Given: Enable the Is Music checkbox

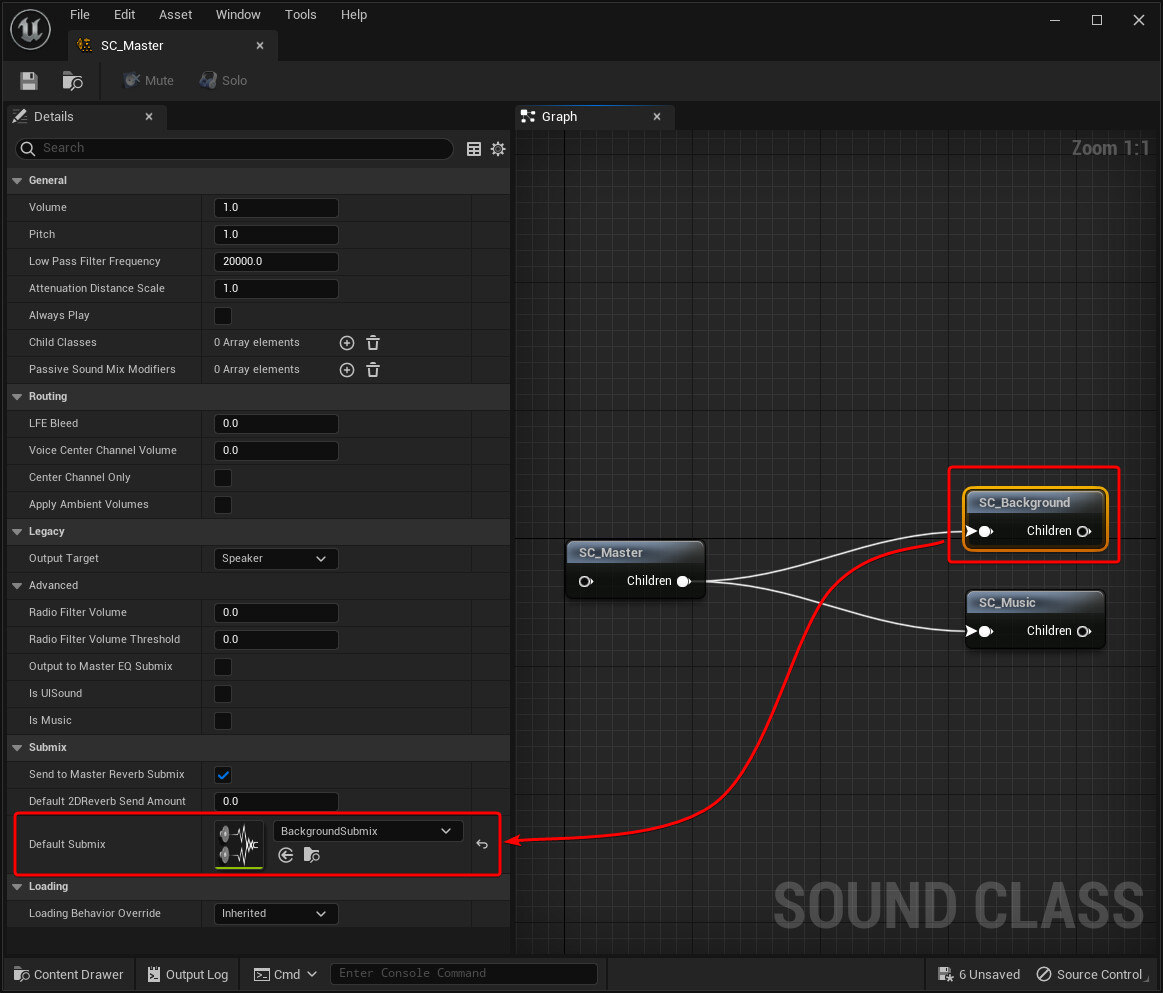Looking at the screenshot, I should point(222,720).
